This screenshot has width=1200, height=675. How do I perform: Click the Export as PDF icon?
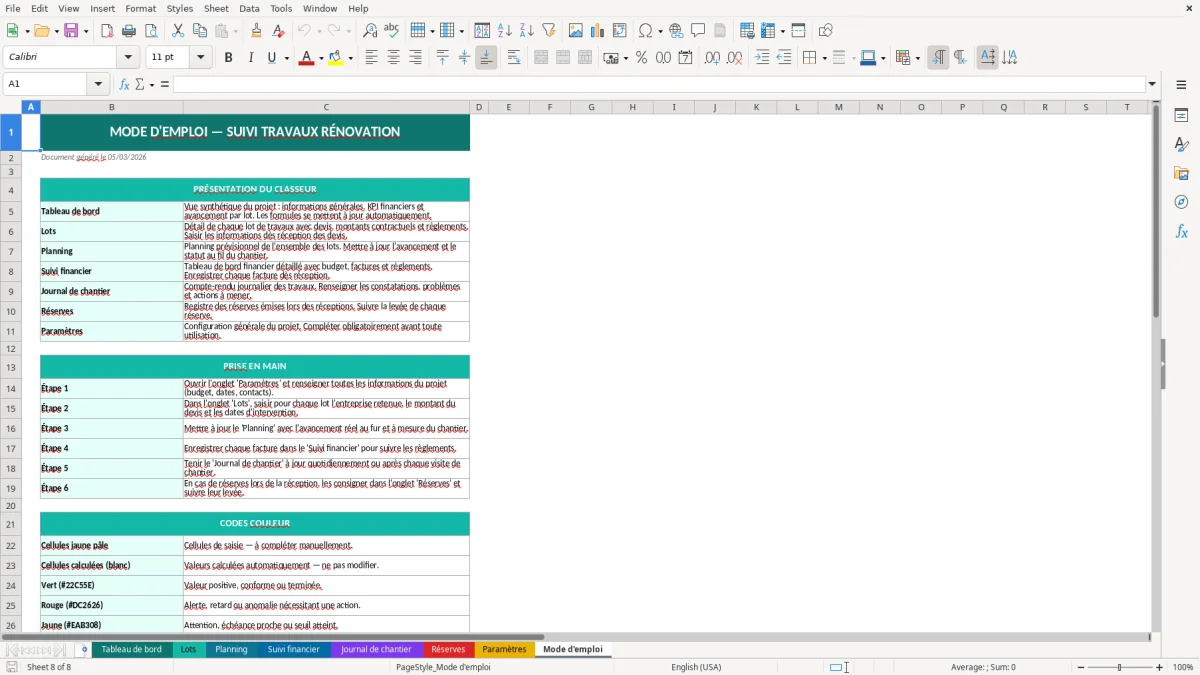click(107, 31)
